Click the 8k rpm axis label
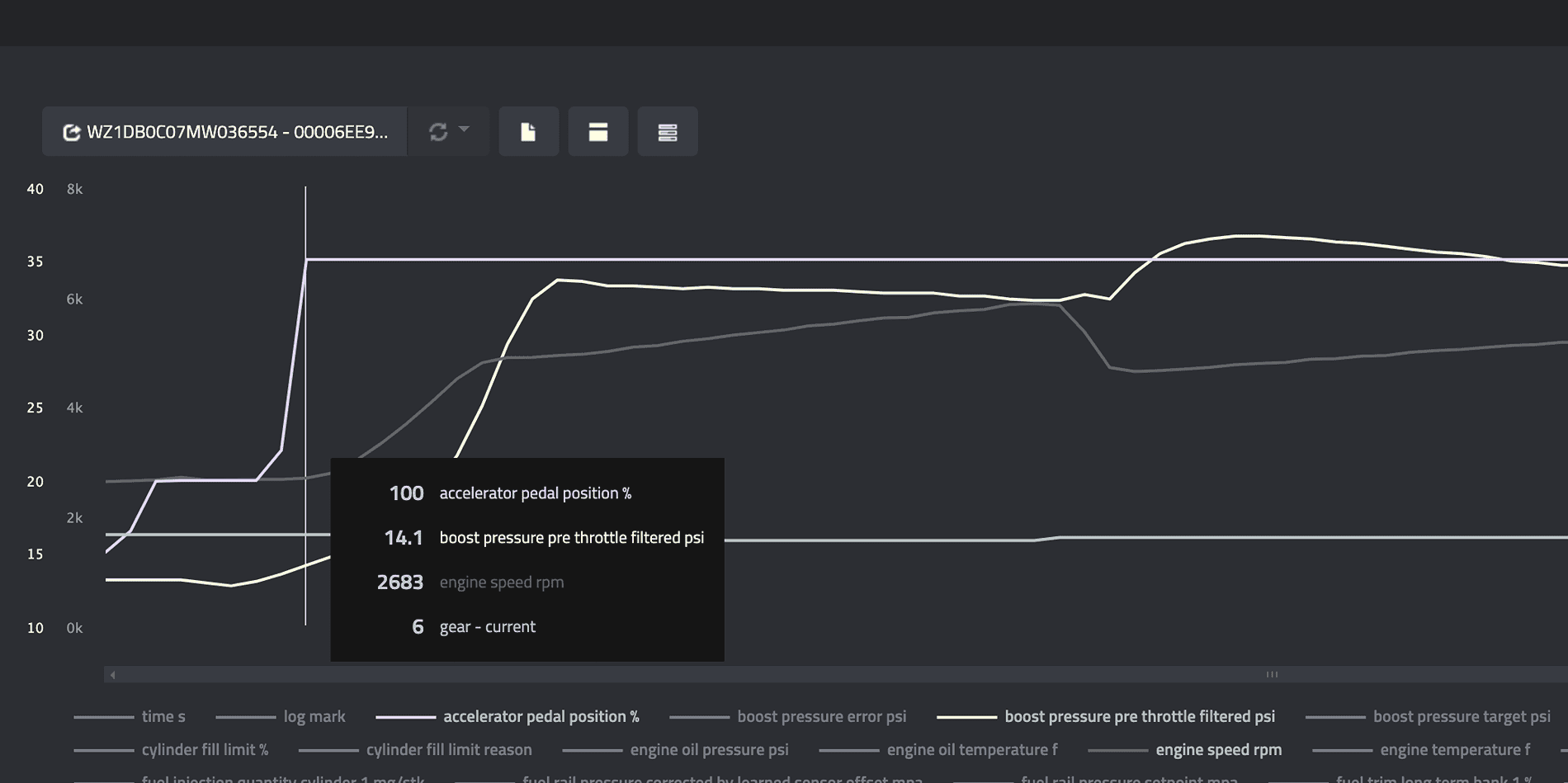Image resolution: width=1568 pixels, height=783 pixels. (74, 189)
